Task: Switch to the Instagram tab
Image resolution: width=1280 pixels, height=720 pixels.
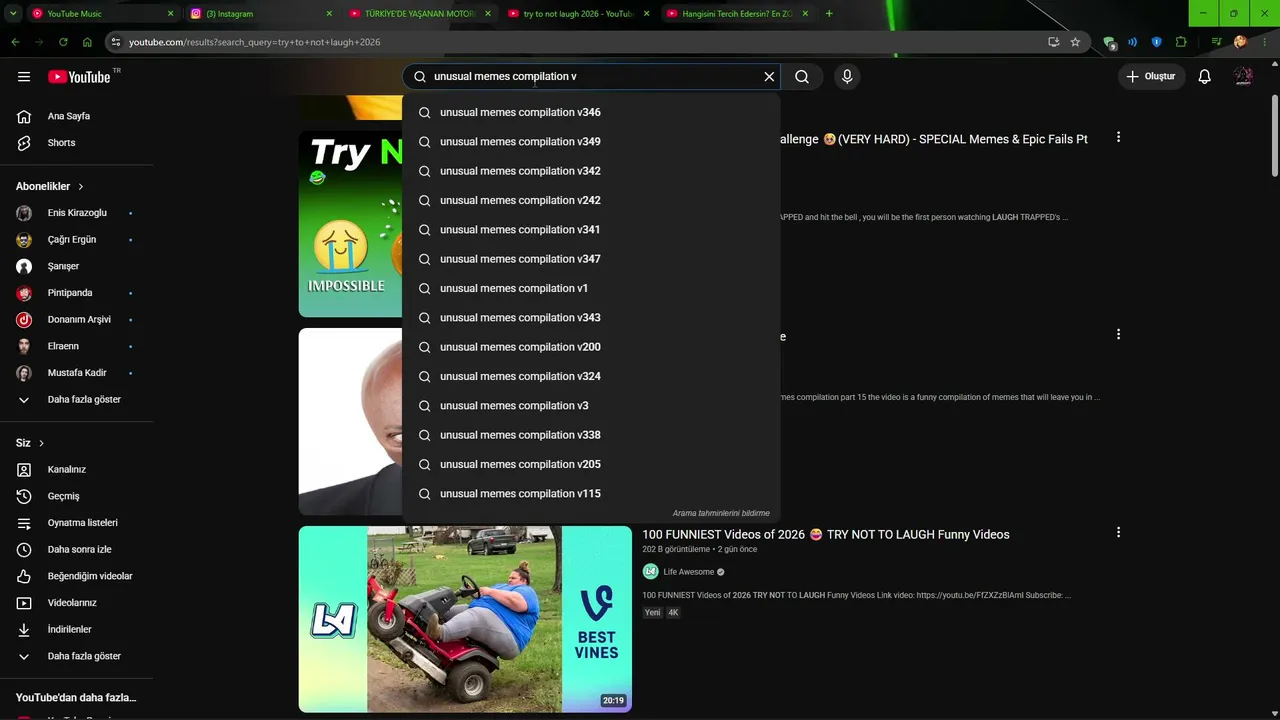Action: (x=261, y=14)
